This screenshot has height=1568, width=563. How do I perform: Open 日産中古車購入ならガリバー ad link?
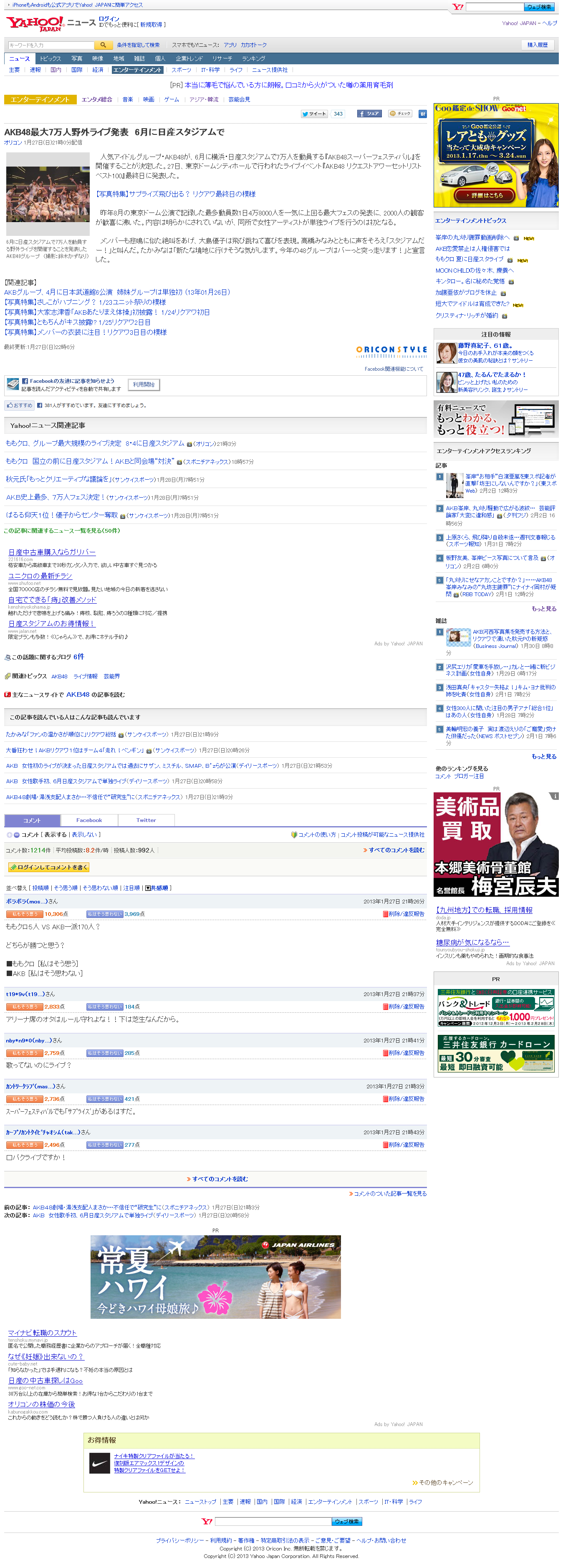click(52, 552)
